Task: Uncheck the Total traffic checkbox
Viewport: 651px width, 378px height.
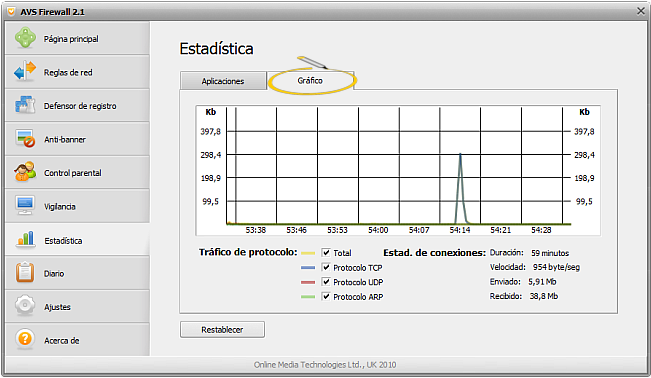Action: pos(326,253)
